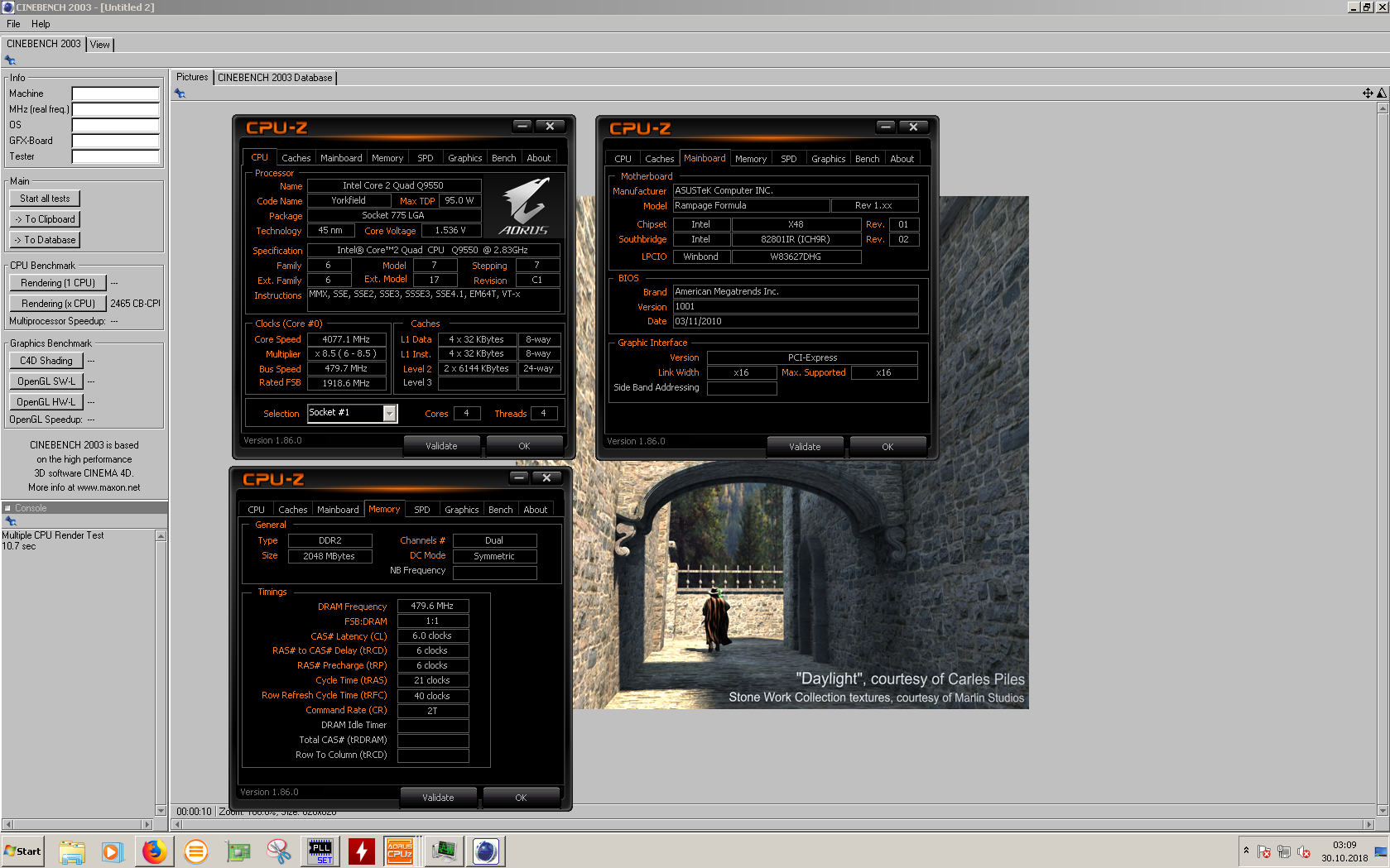
Task: Click the Console scrollbar down arrow
Action: [161, 810]
